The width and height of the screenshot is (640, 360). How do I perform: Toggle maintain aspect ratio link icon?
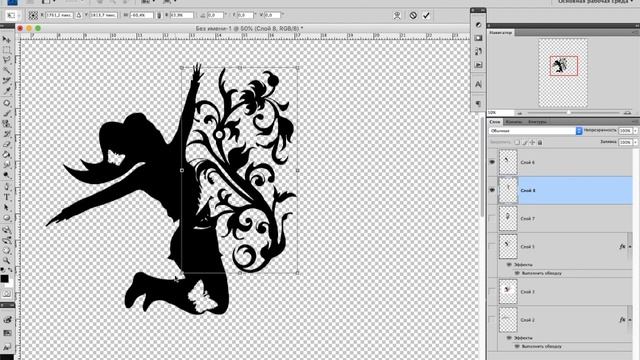point(159,16)
